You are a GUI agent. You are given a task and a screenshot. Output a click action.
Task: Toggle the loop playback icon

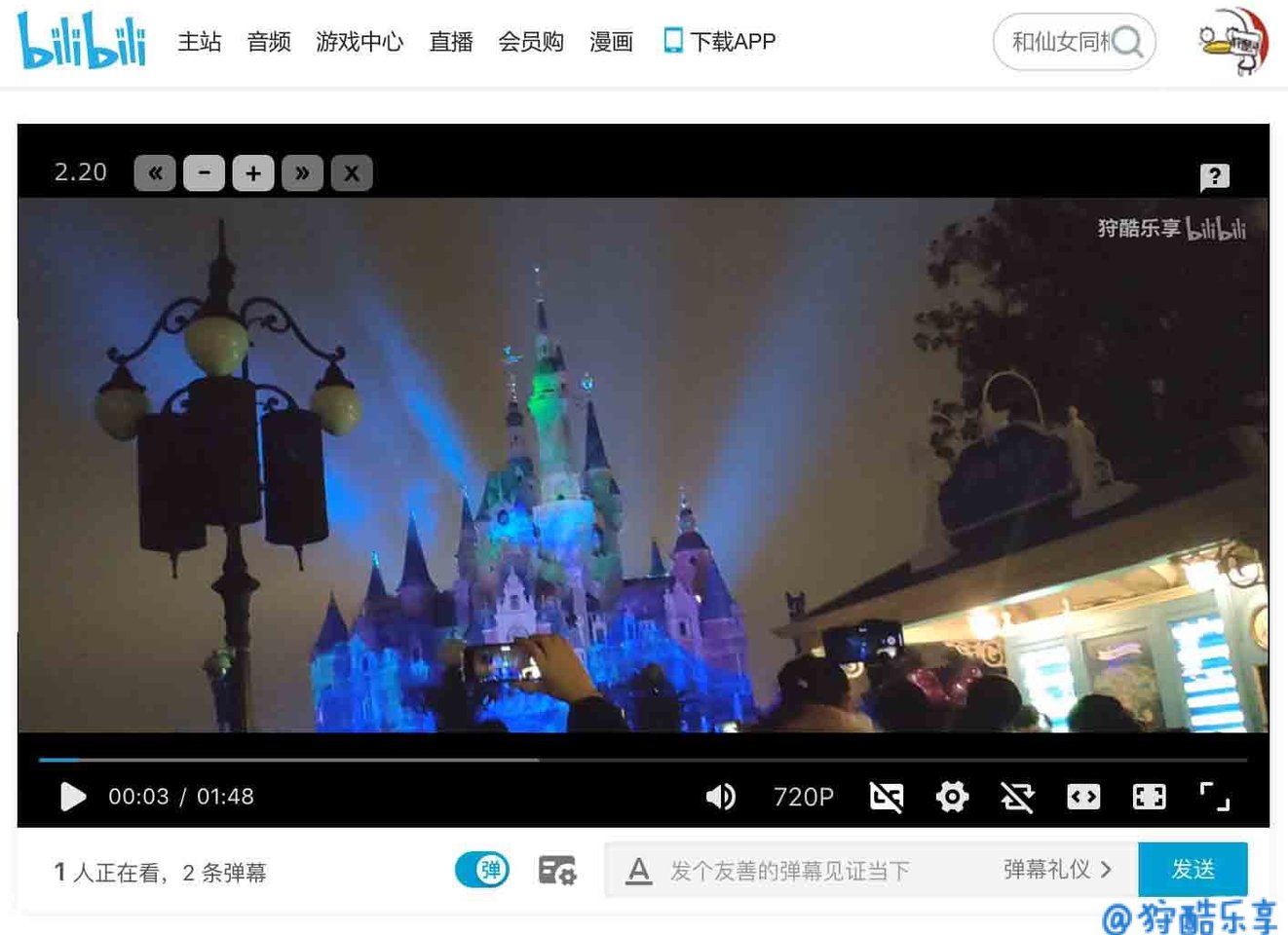pos(1017,797)
